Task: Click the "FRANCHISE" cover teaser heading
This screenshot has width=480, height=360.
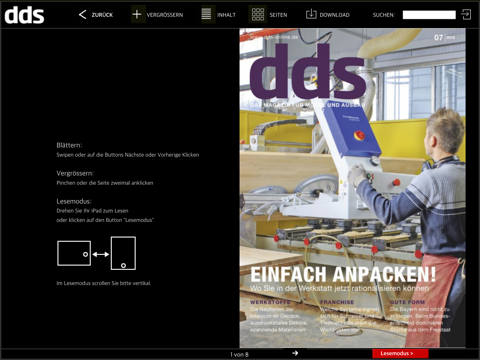Action: click(337, 302)
